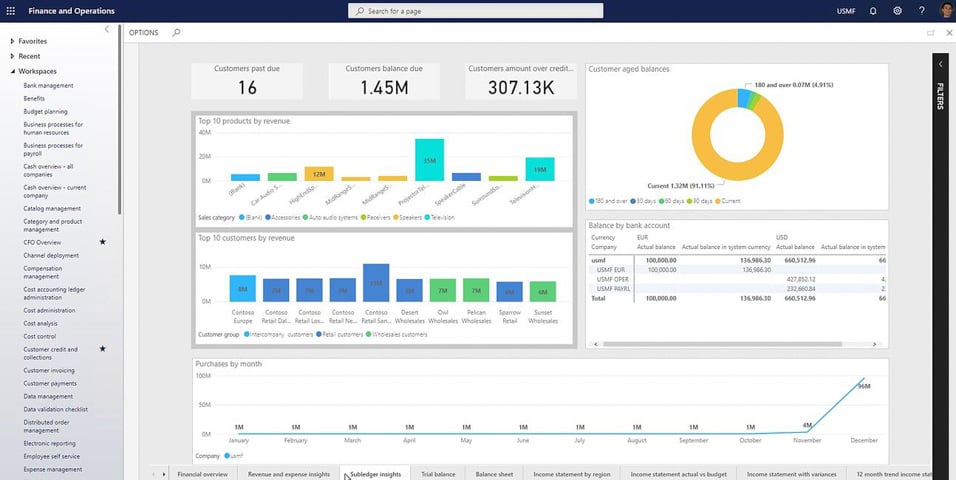Open the user profile avatar
The height and width of the screenshot is (480, 956).
(946, 10)
